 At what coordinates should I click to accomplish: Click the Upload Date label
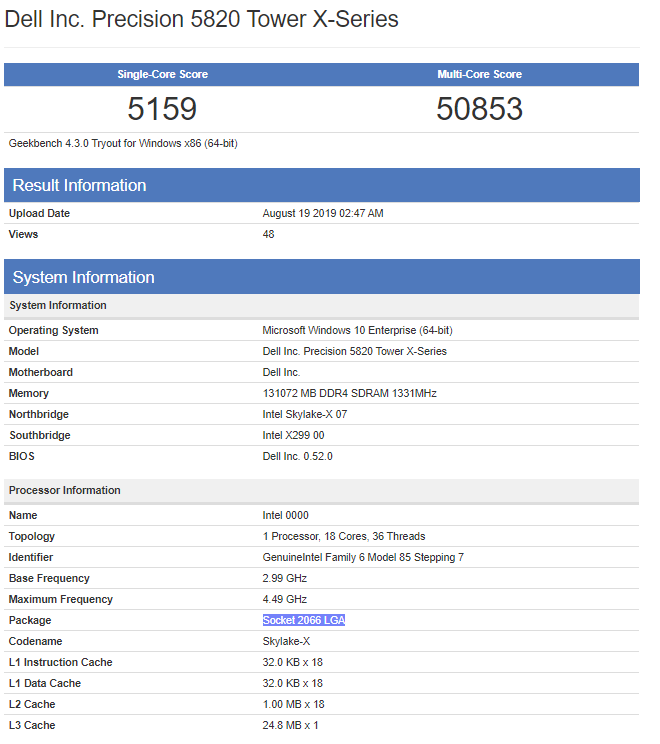click(x=39, y=214)
